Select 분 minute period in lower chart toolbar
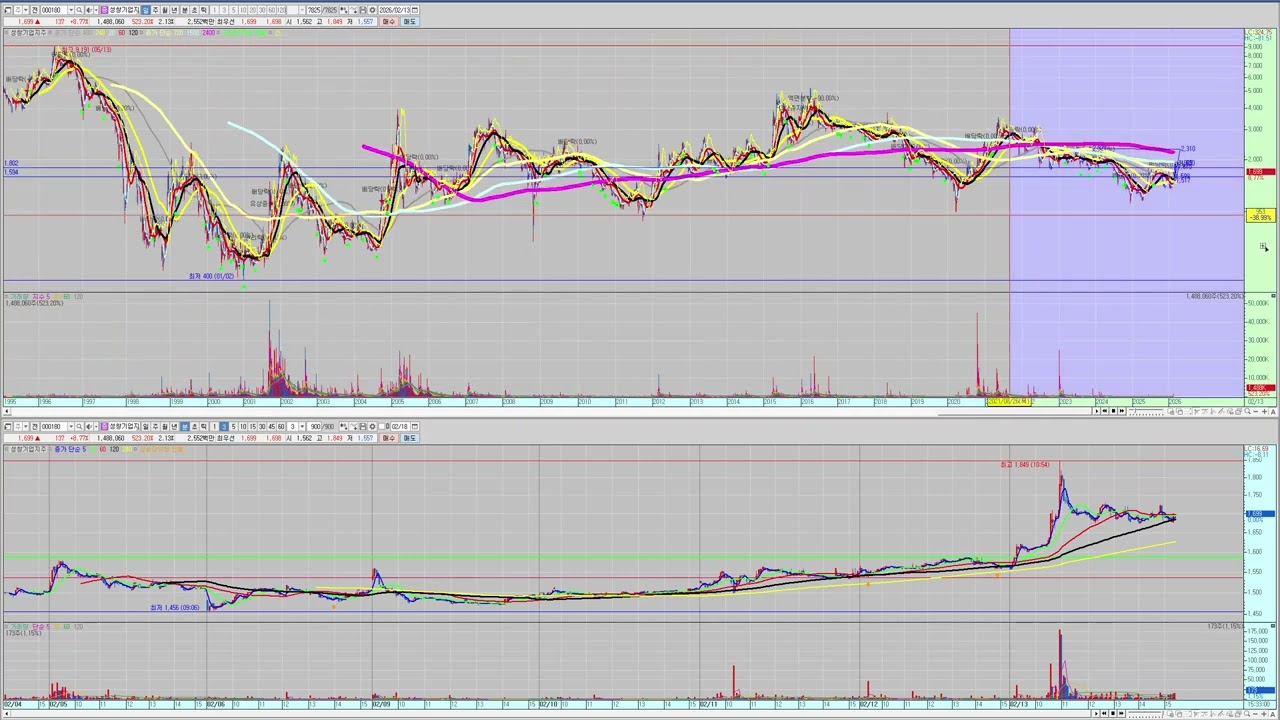Viewport: 1280px width, 720px height. [184, 427]
